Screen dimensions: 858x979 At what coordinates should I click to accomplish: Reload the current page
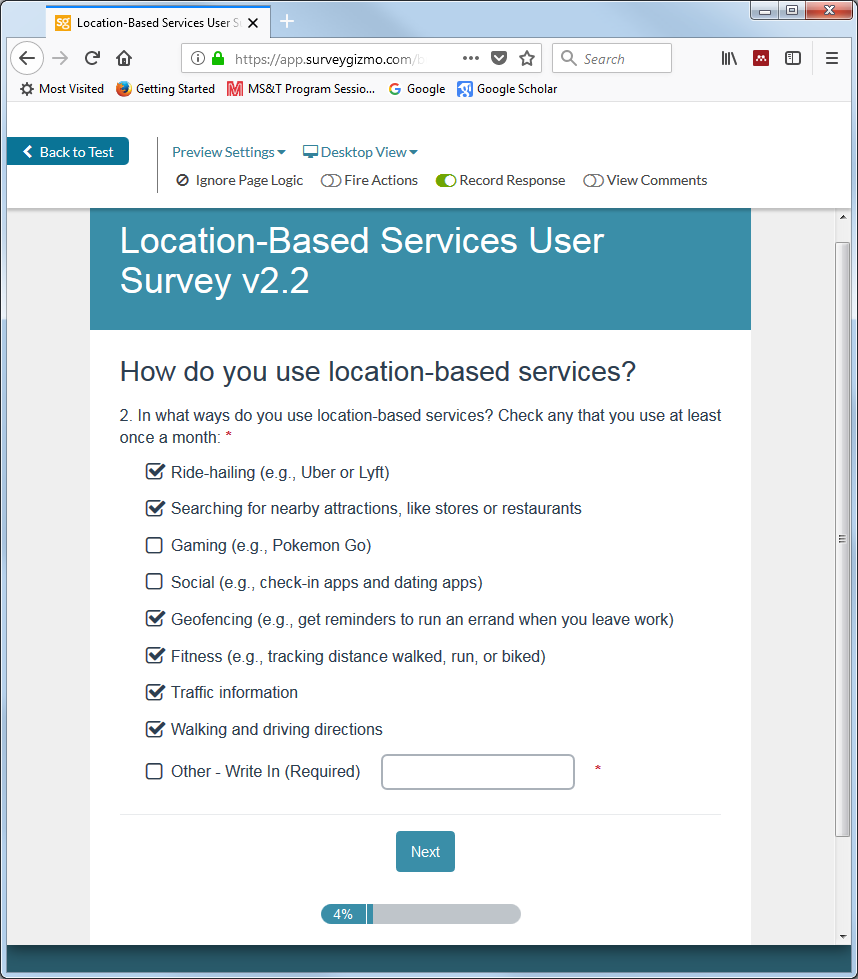click(92, 58)
